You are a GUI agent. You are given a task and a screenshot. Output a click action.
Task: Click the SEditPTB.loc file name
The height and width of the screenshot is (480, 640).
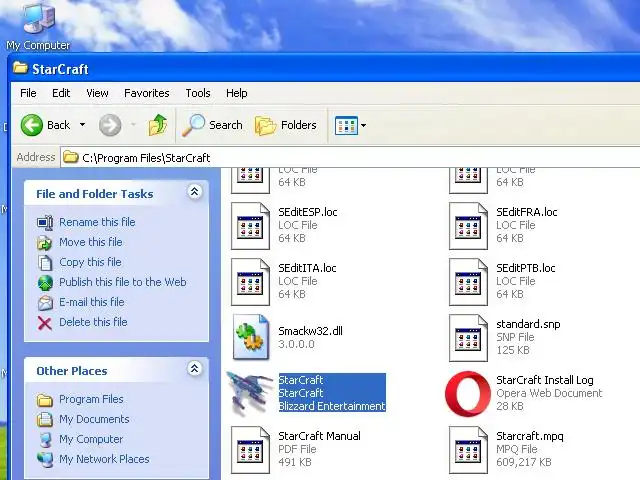[526, 268]
